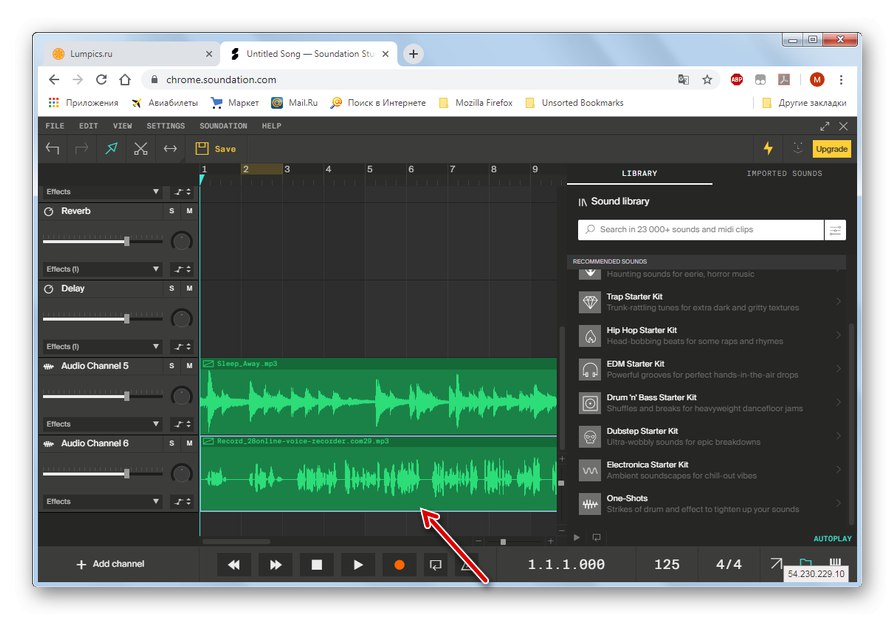Click the rewind transport button

click(234, 565)
